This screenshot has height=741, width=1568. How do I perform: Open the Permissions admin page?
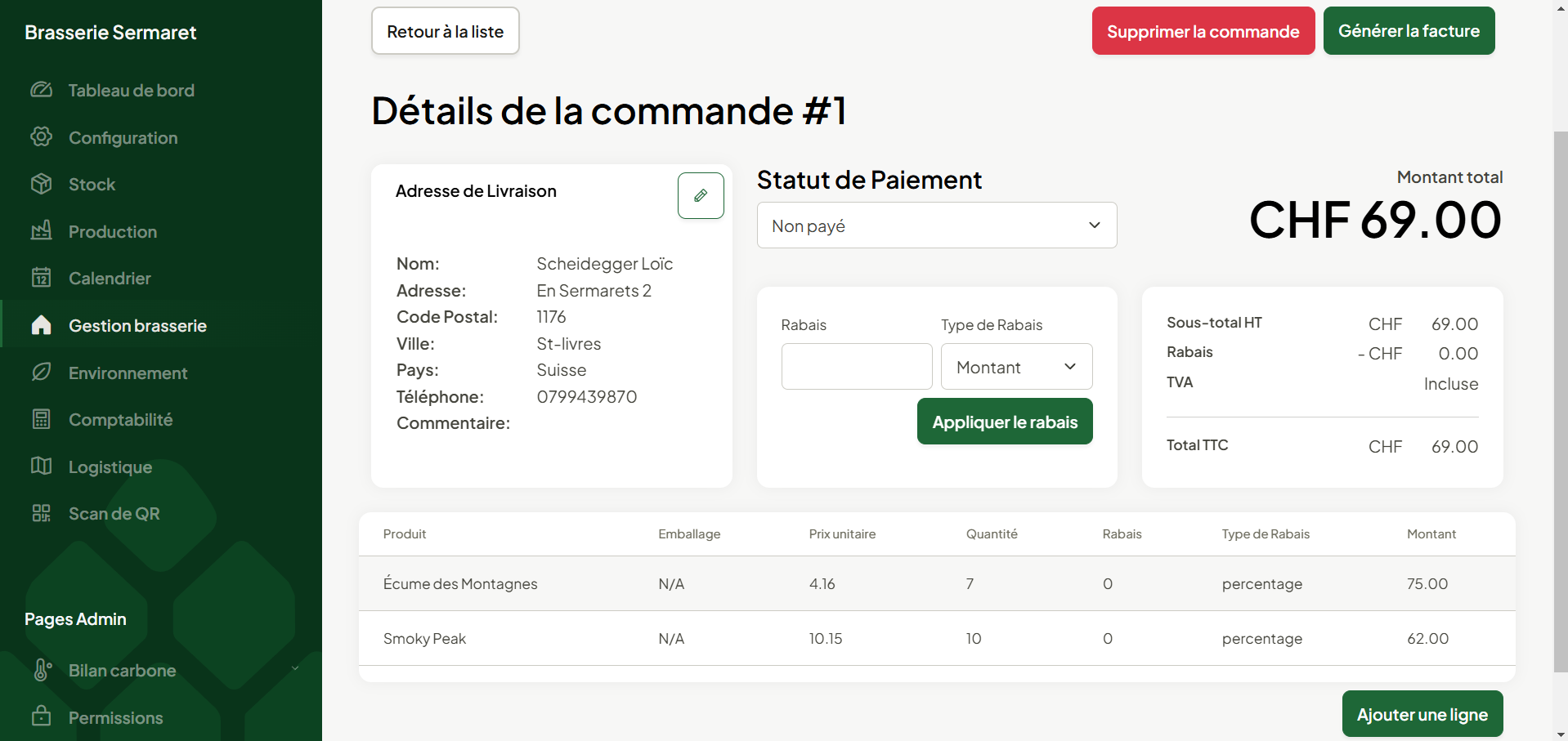click(x=115, y=717)
